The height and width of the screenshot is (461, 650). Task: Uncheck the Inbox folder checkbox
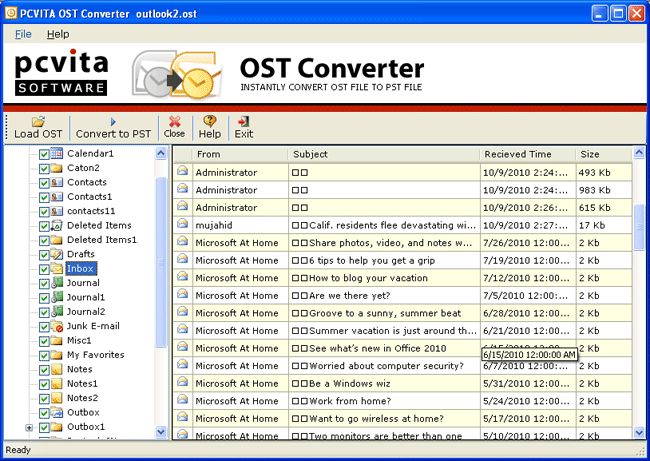pos(44,269)
